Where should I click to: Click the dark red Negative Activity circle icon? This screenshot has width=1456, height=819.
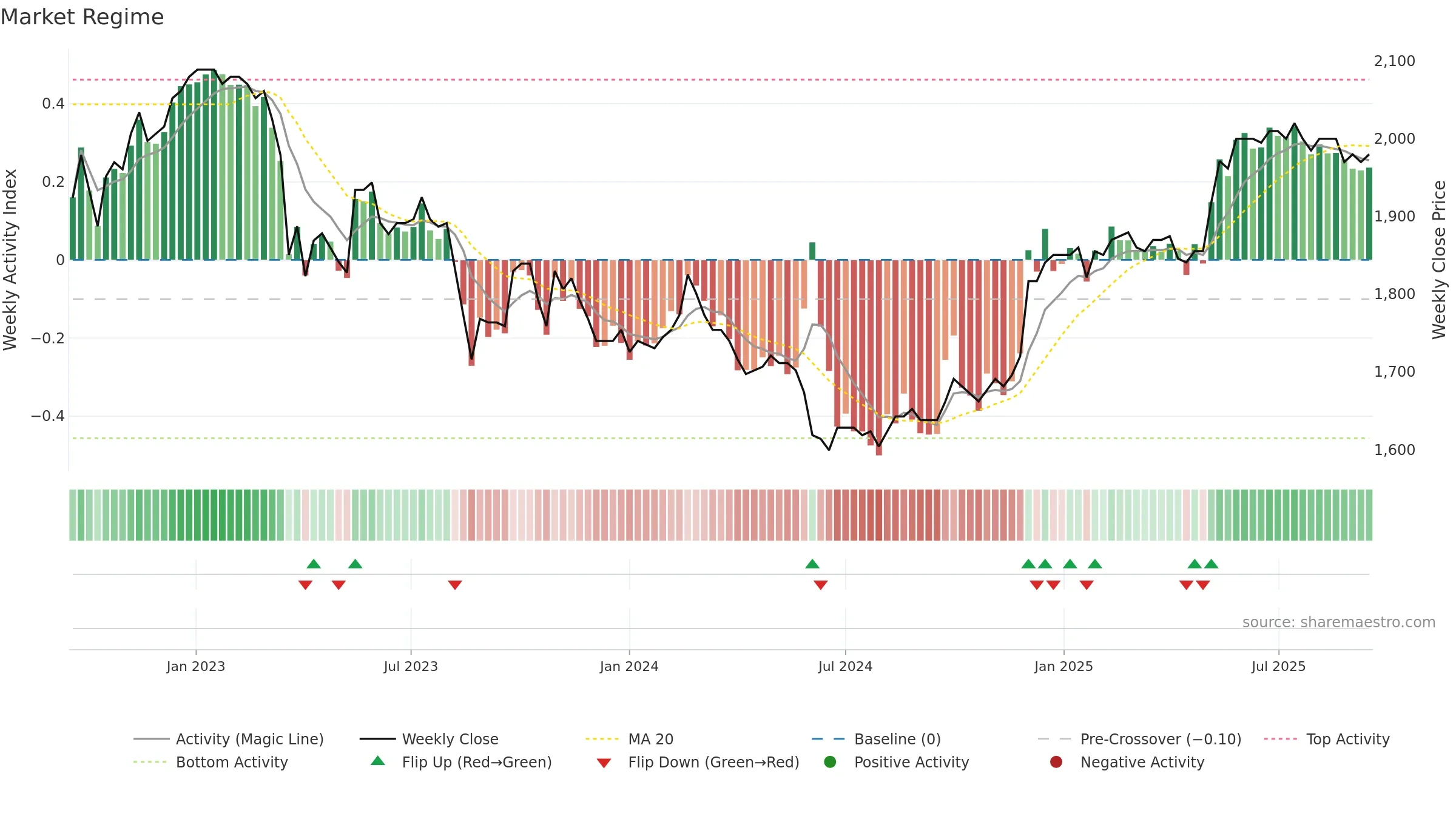(x=1056, y=762)
